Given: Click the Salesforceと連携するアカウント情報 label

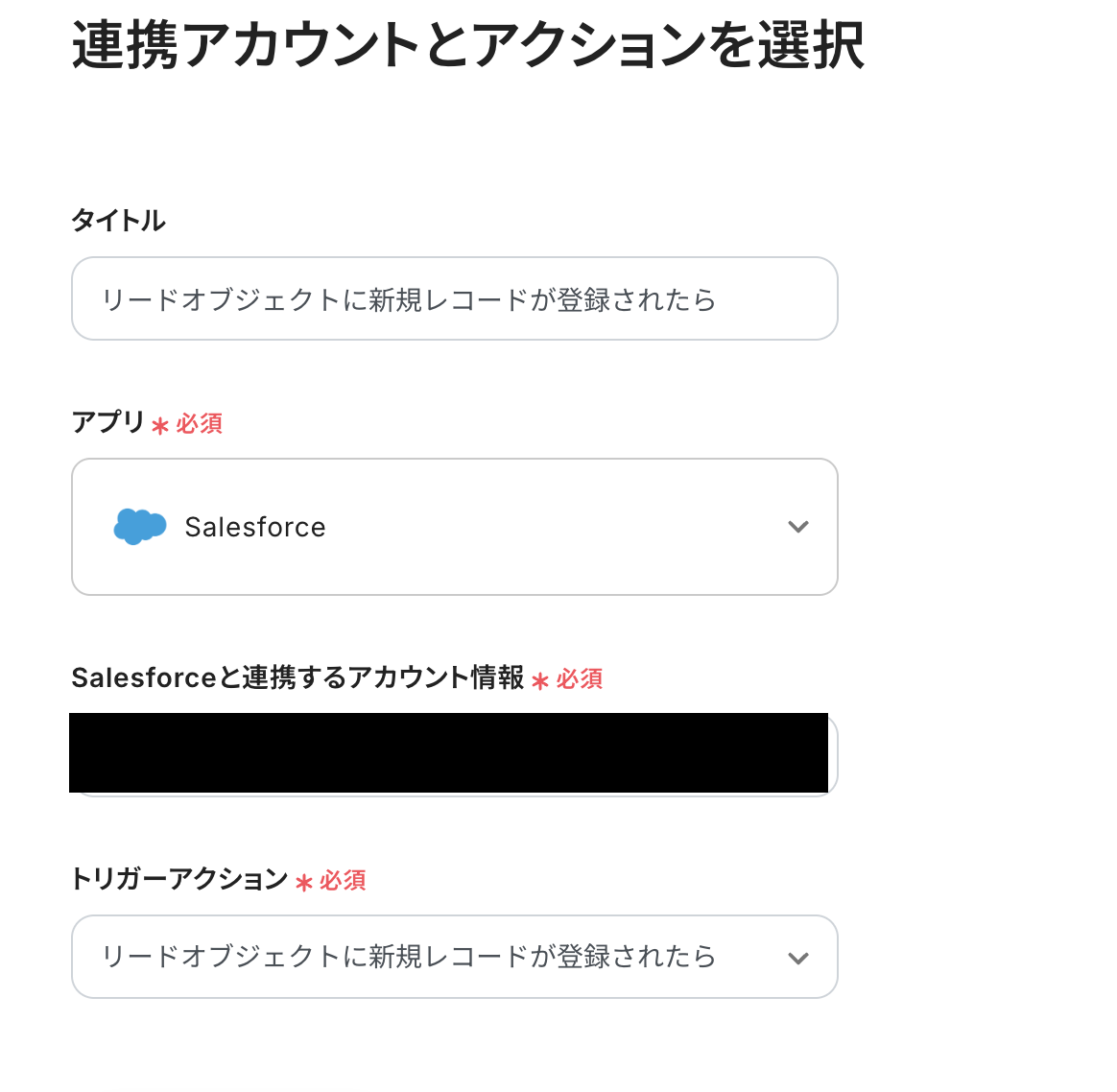Looking at the screenshot, I should [x=297, y=677].
